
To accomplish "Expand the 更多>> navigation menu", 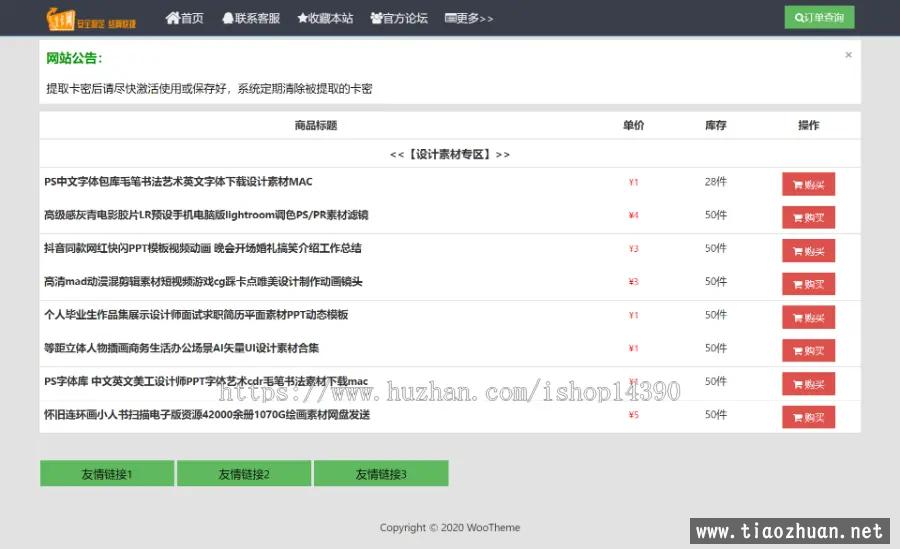I will coord(469,18).
